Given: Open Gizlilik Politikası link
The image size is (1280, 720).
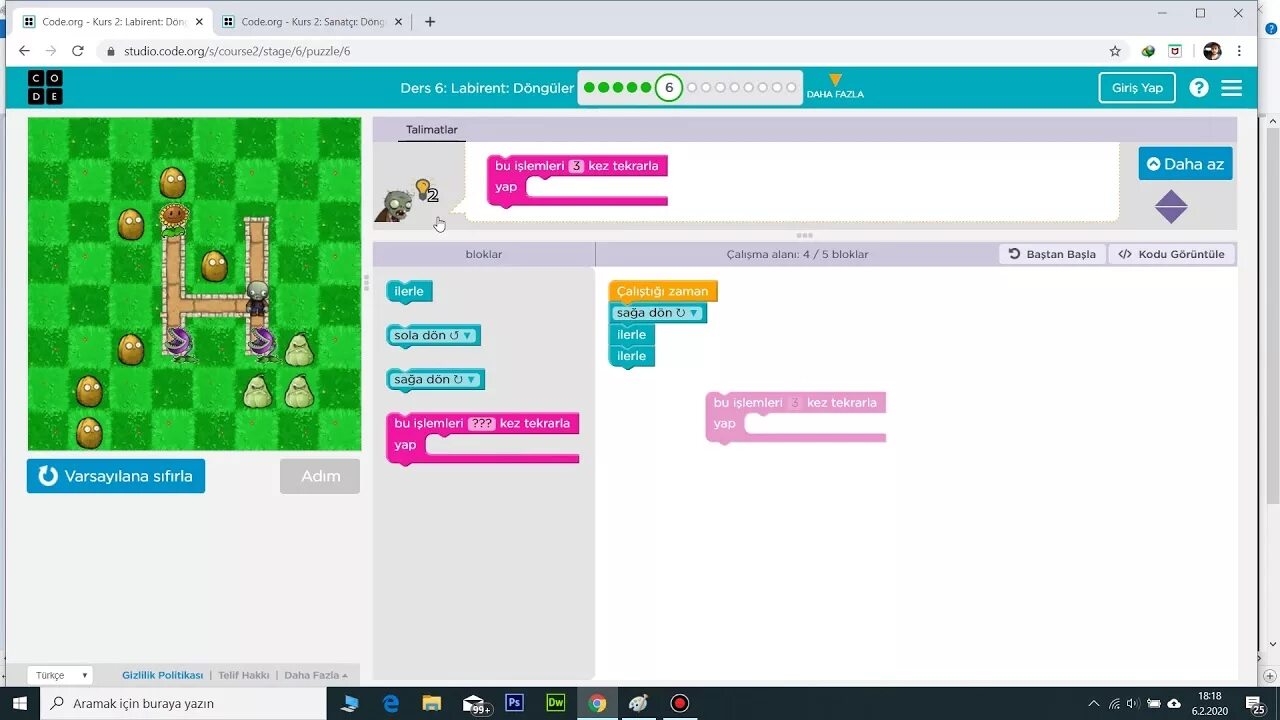Looking at the screenshot, I should click(162, 675).
